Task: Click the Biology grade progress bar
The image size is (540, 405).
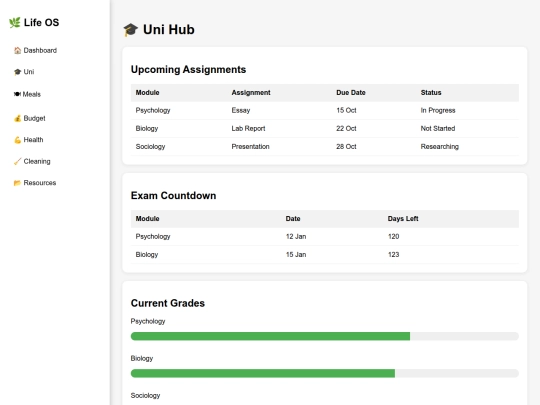Action: [325, 373]
